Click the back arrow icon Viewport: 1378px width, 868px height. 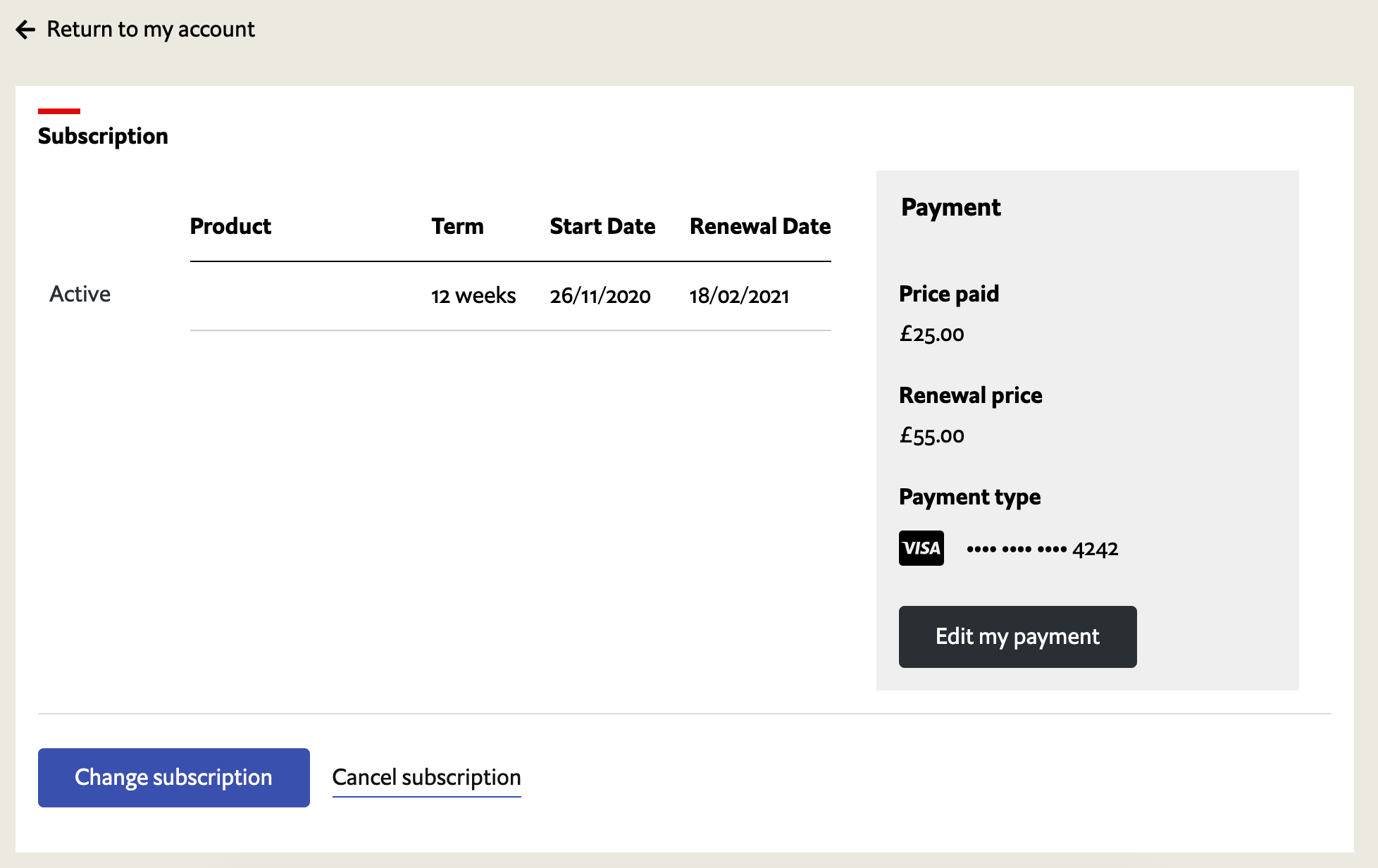click(25, 30)
